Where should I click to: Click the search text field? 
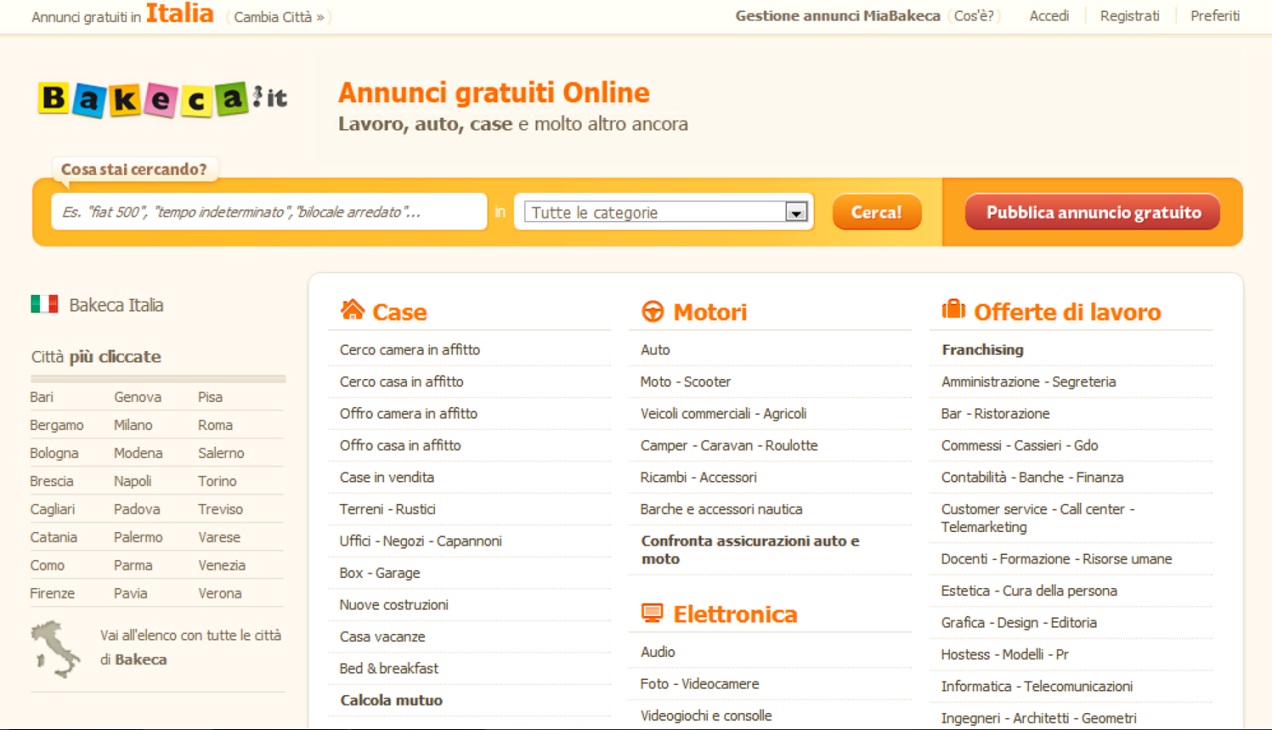[x=269, y=212]
